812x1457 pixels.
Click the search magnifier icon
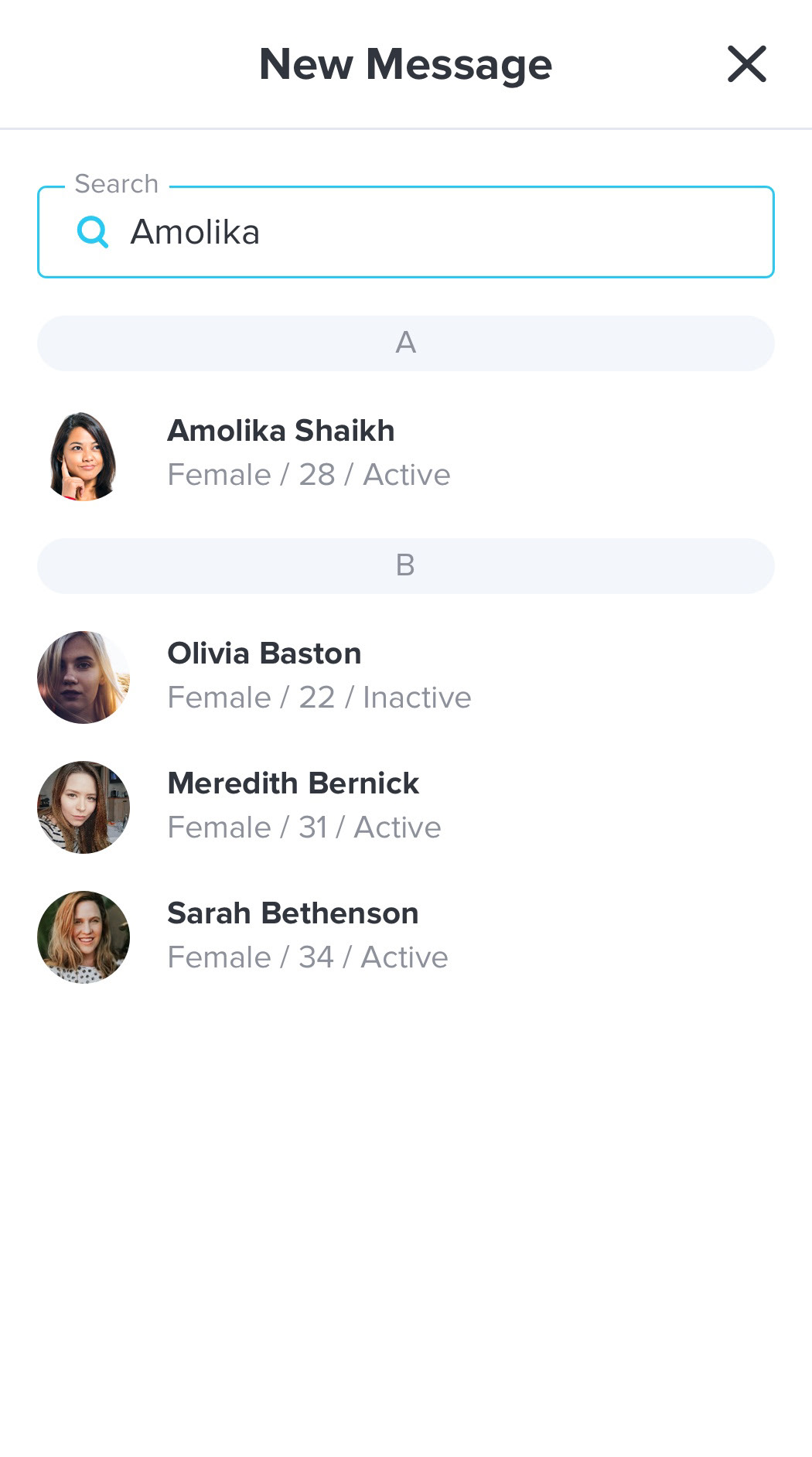[93, 231]
